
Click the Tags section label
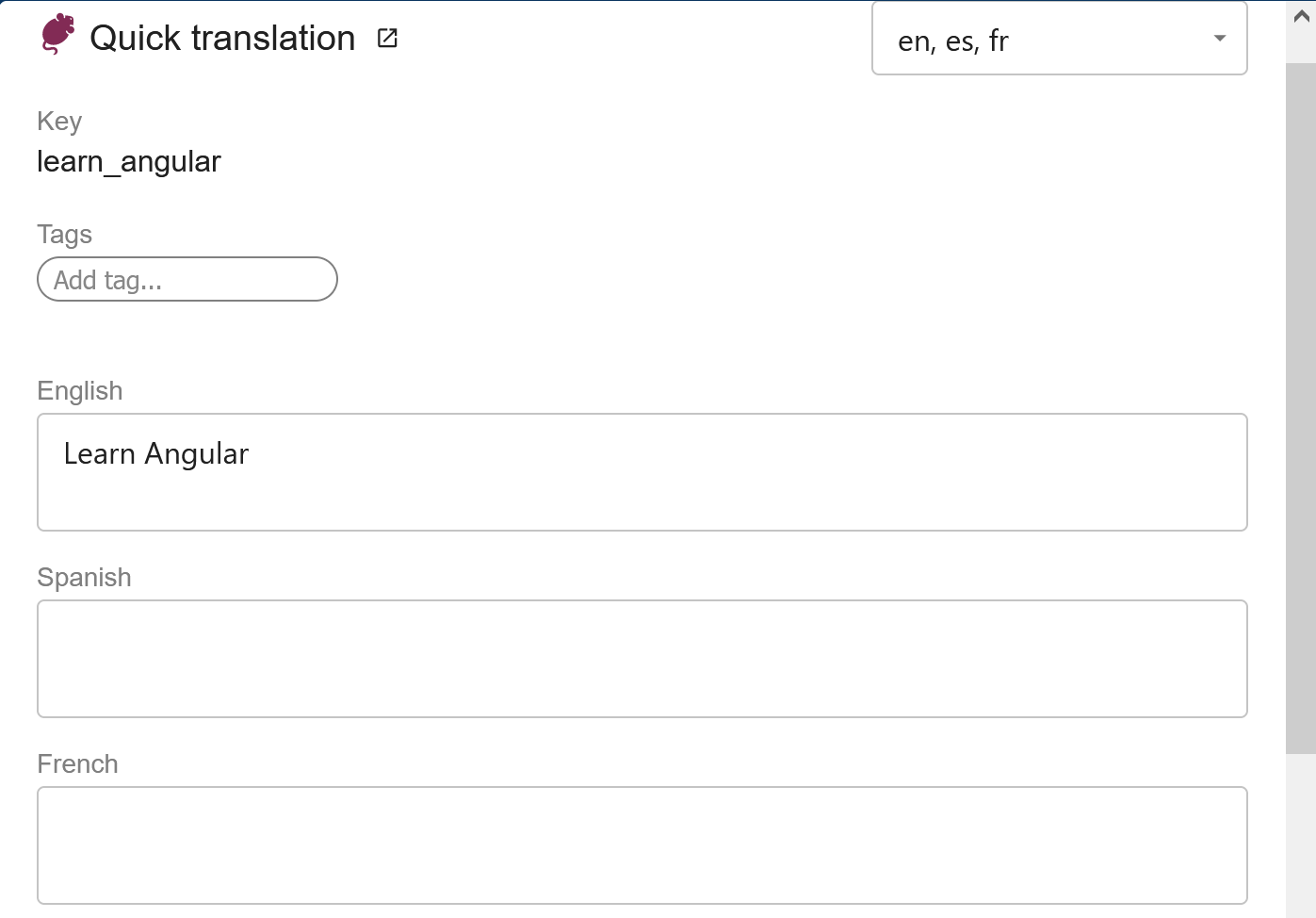(x=64, y=234)
